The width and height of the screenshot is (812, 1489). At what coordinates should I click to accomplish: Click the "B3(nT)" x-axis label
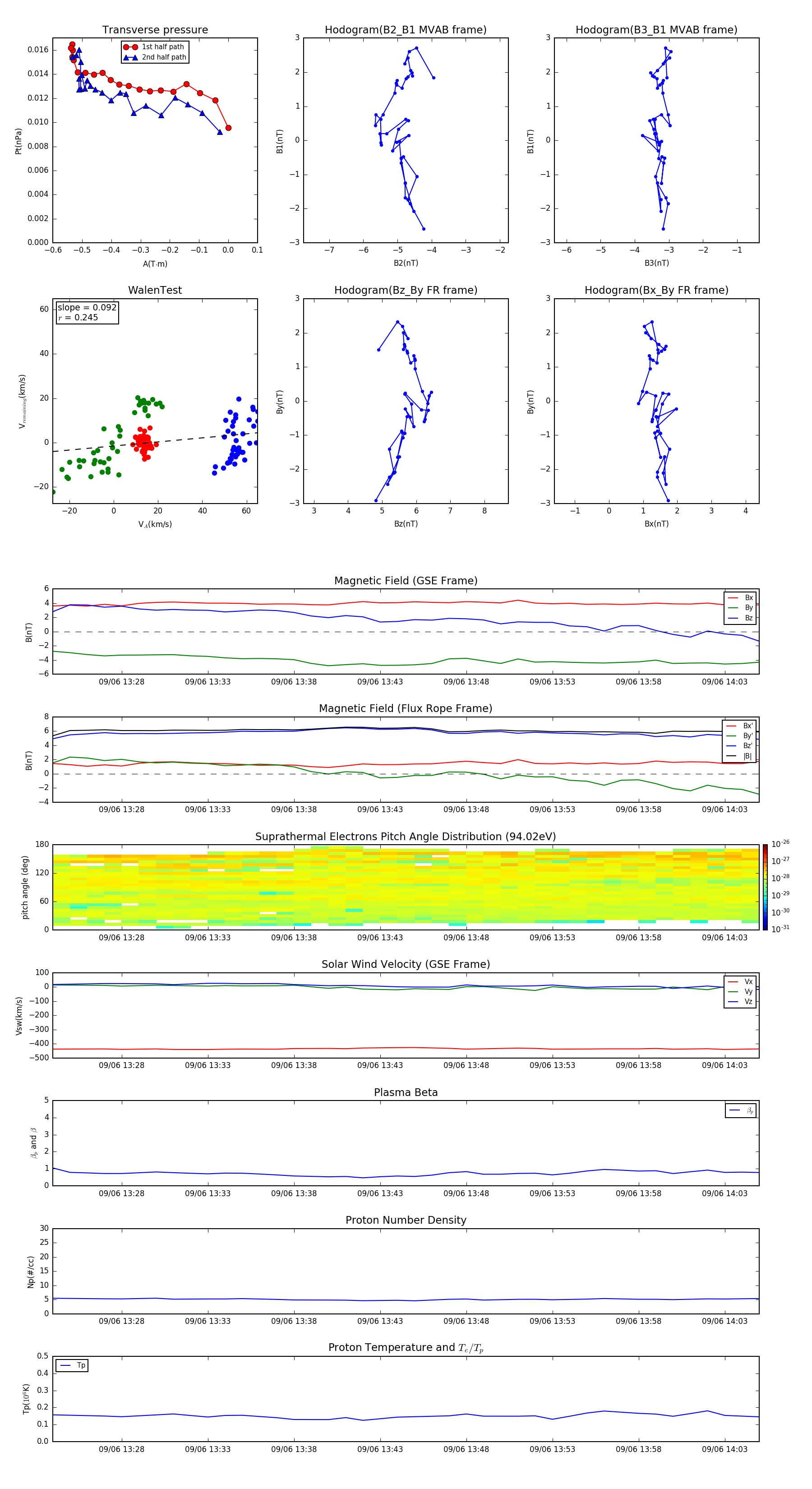coord(656,263)
